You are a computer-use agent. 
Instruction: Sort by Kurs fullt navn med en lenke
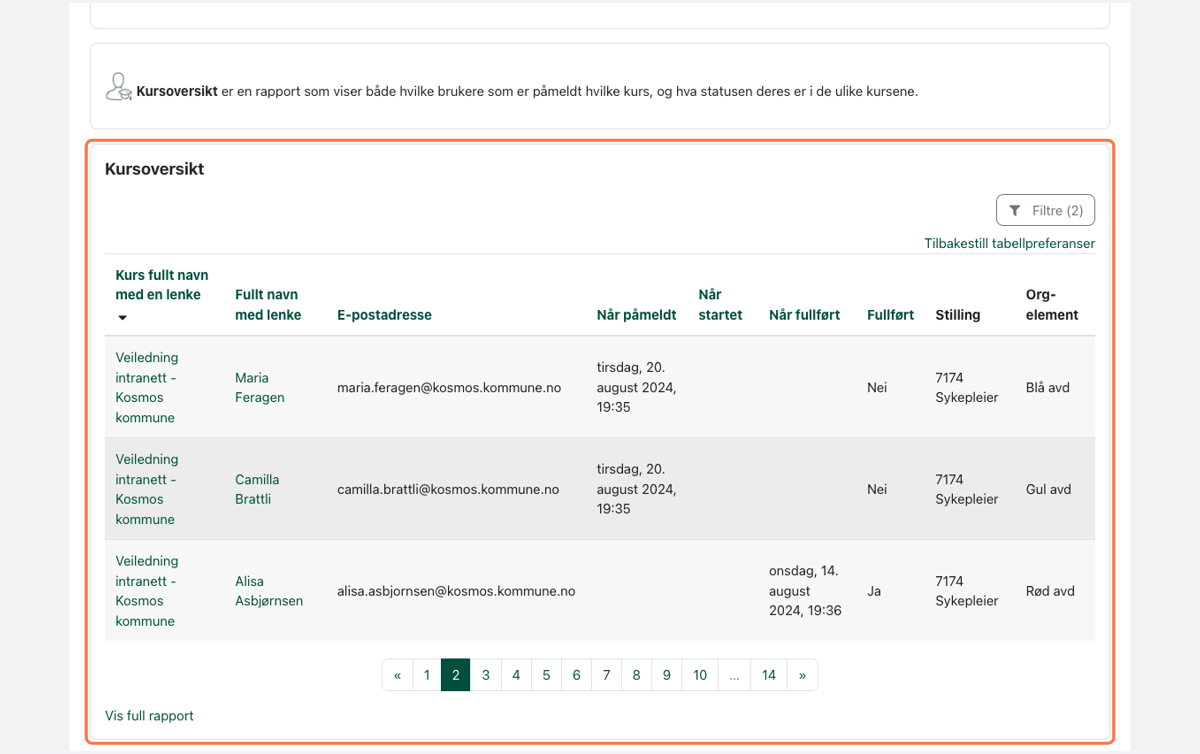click(x=162, y=284)
